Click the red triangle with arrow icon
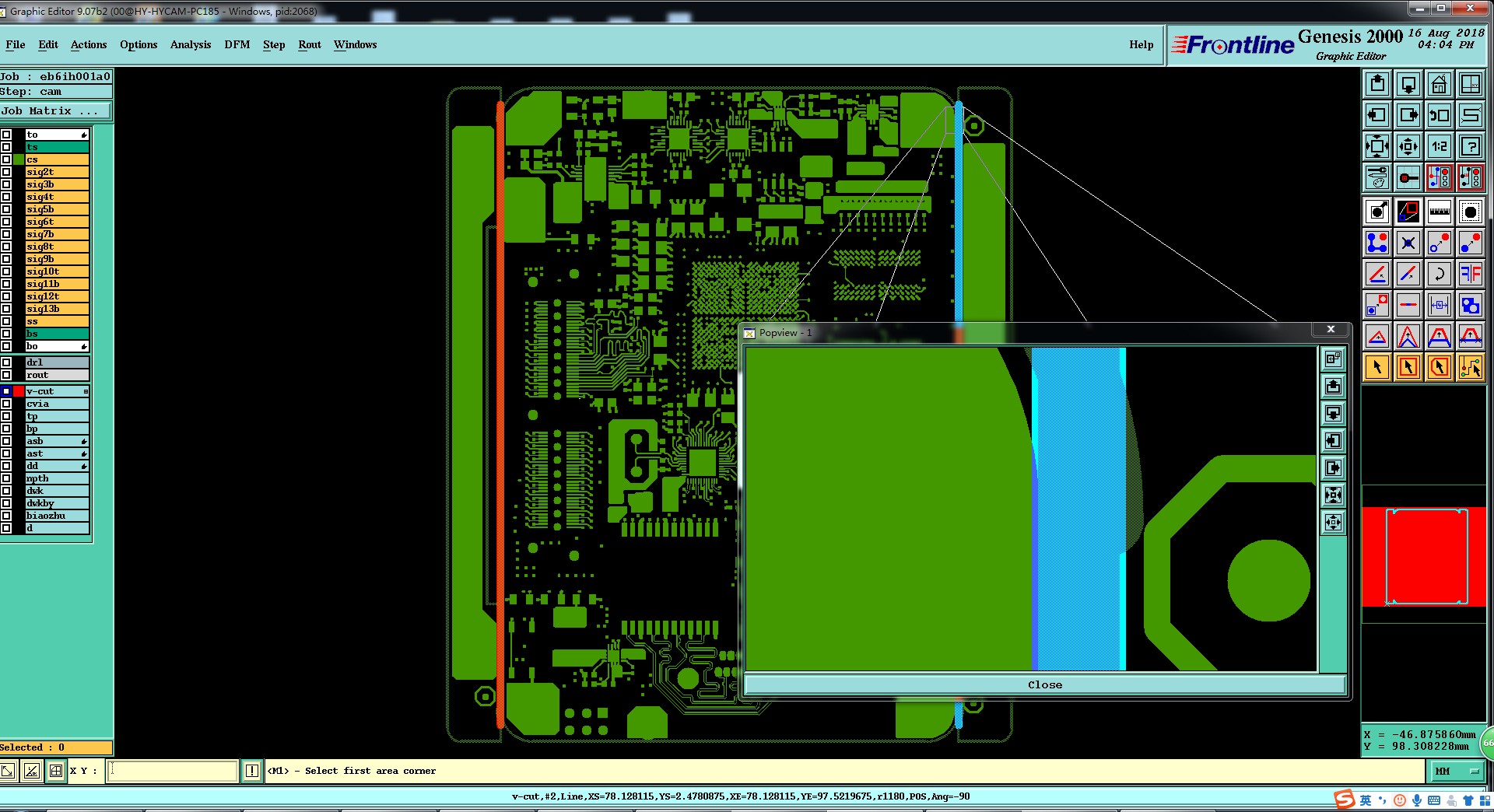 1377,336
